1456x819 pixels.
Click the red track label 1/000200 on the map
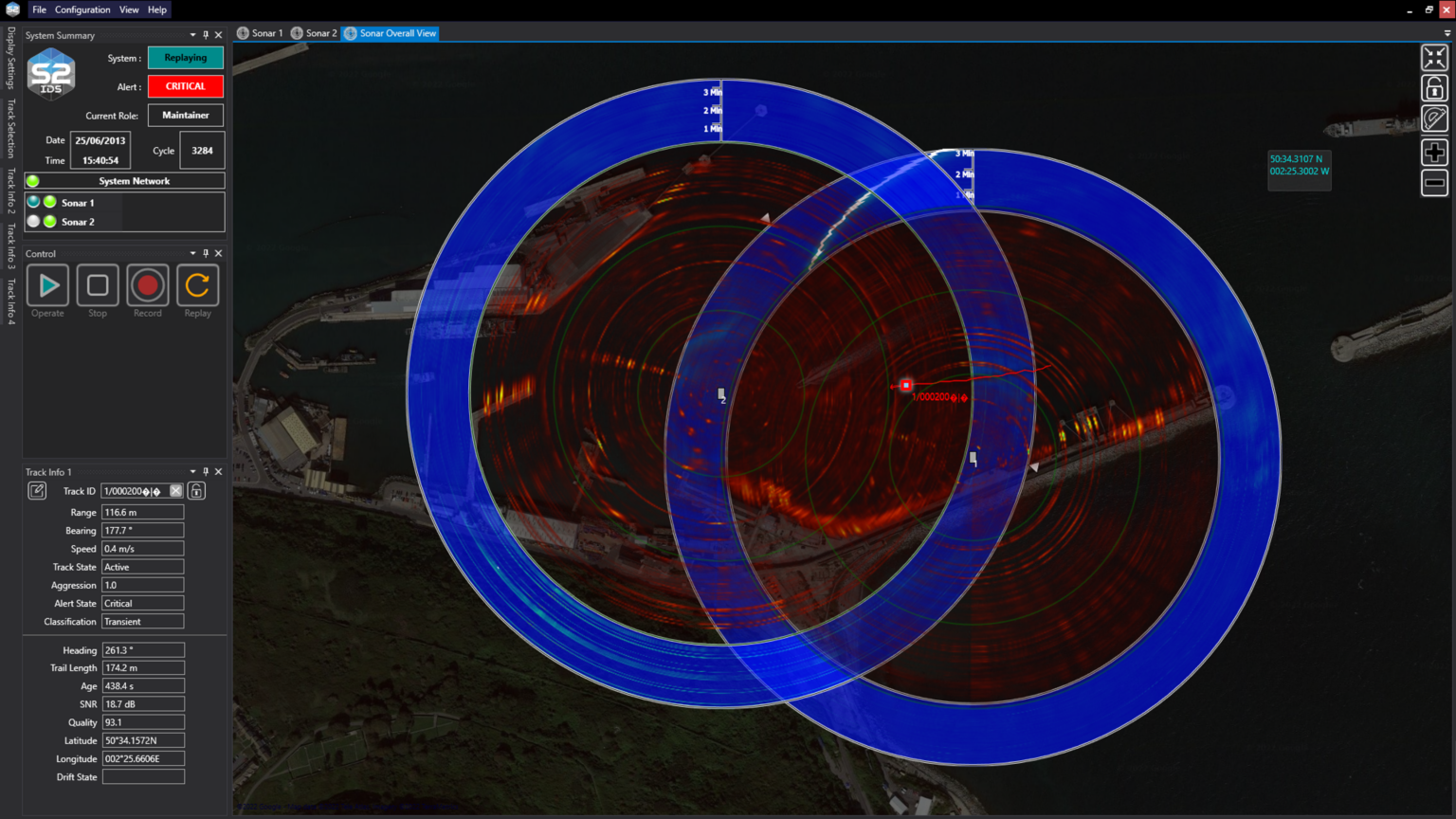pos(939,397)
